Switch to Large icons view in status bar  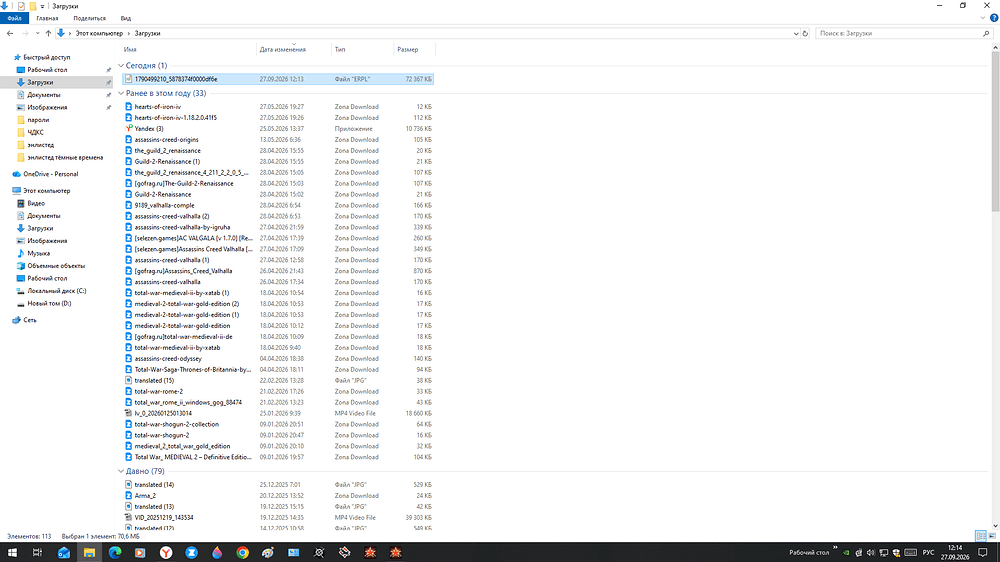click(x=992, y=536)
